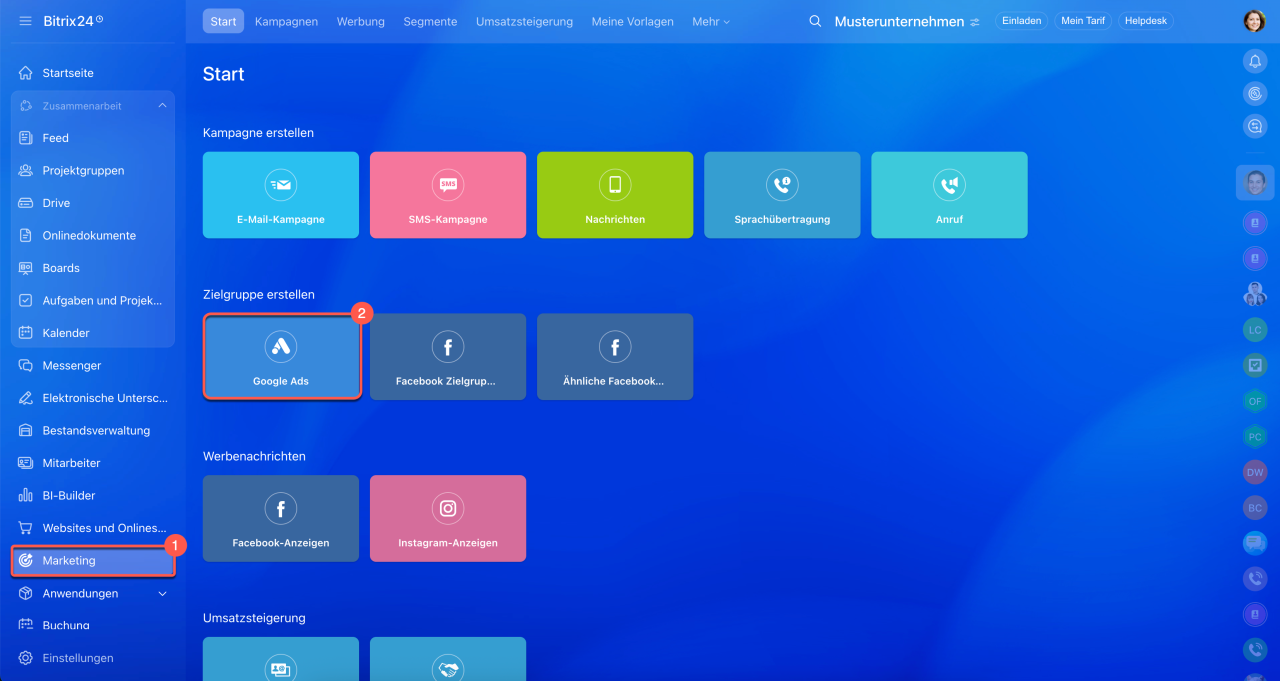Switch to the Meine Vorlagen tab
This screenshot has height=681, width=1280.
pyautogui.click(x=632, y=21)
